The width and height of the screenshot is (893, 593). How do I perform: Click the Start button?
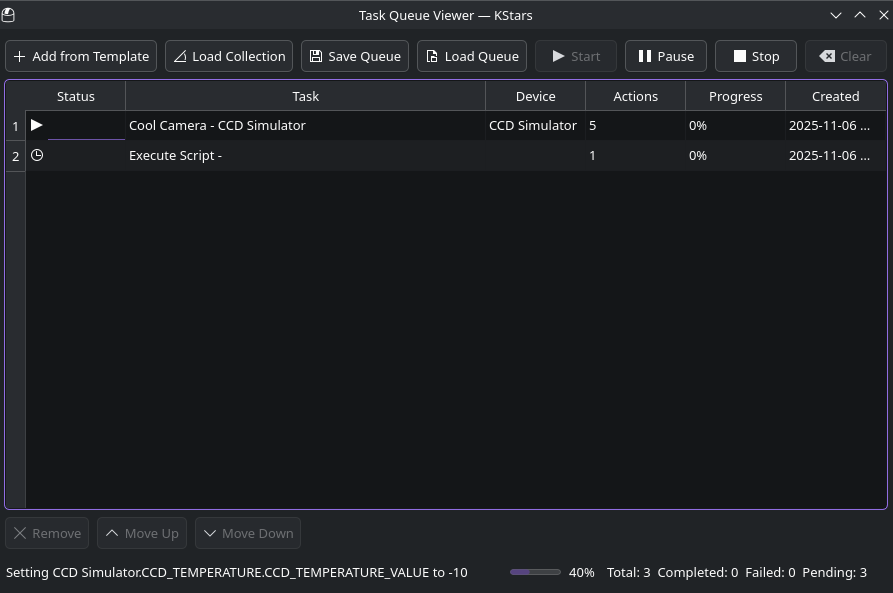pyautogui.click(x=575, y=56)
